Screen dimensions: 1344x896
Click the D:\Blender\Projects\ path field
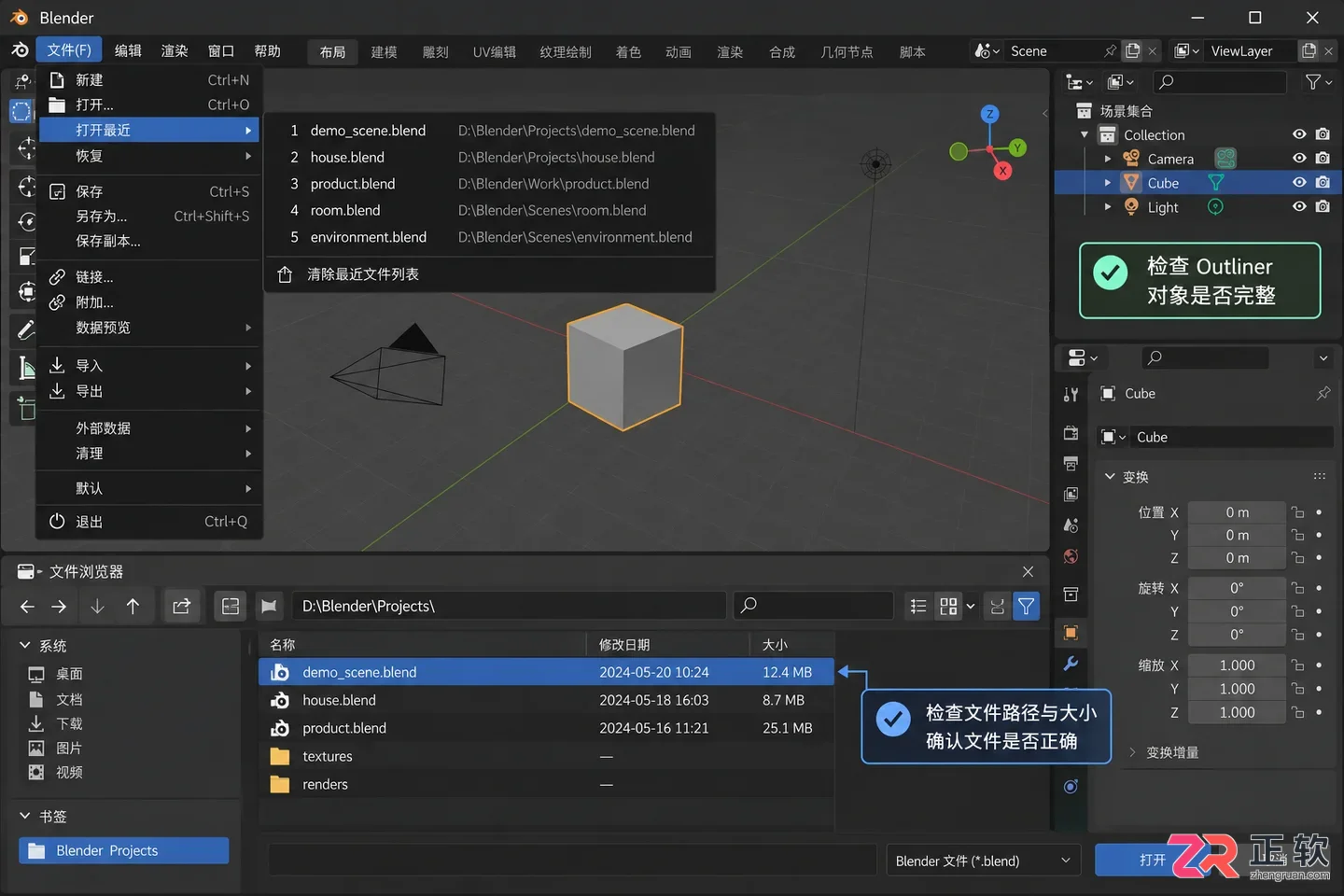[509, 607]
